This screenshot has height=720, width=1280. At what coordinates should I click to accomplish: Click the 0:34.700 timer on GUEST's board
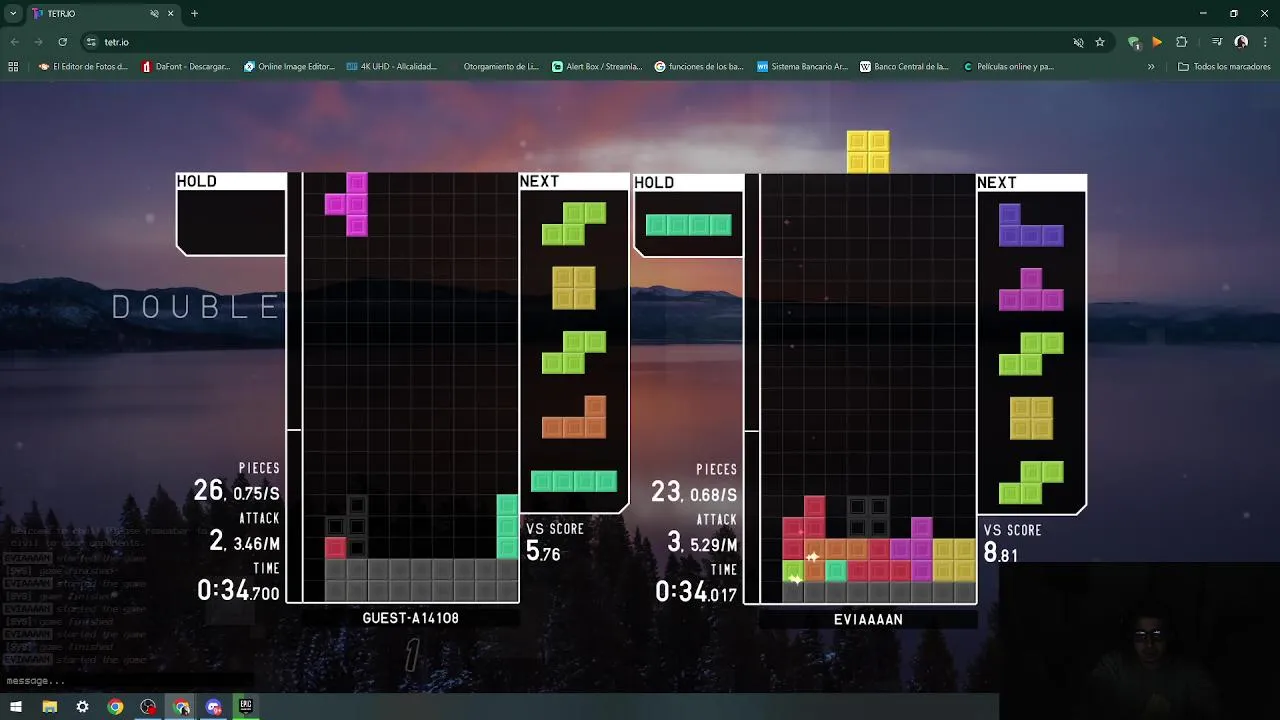pos(238,591)
